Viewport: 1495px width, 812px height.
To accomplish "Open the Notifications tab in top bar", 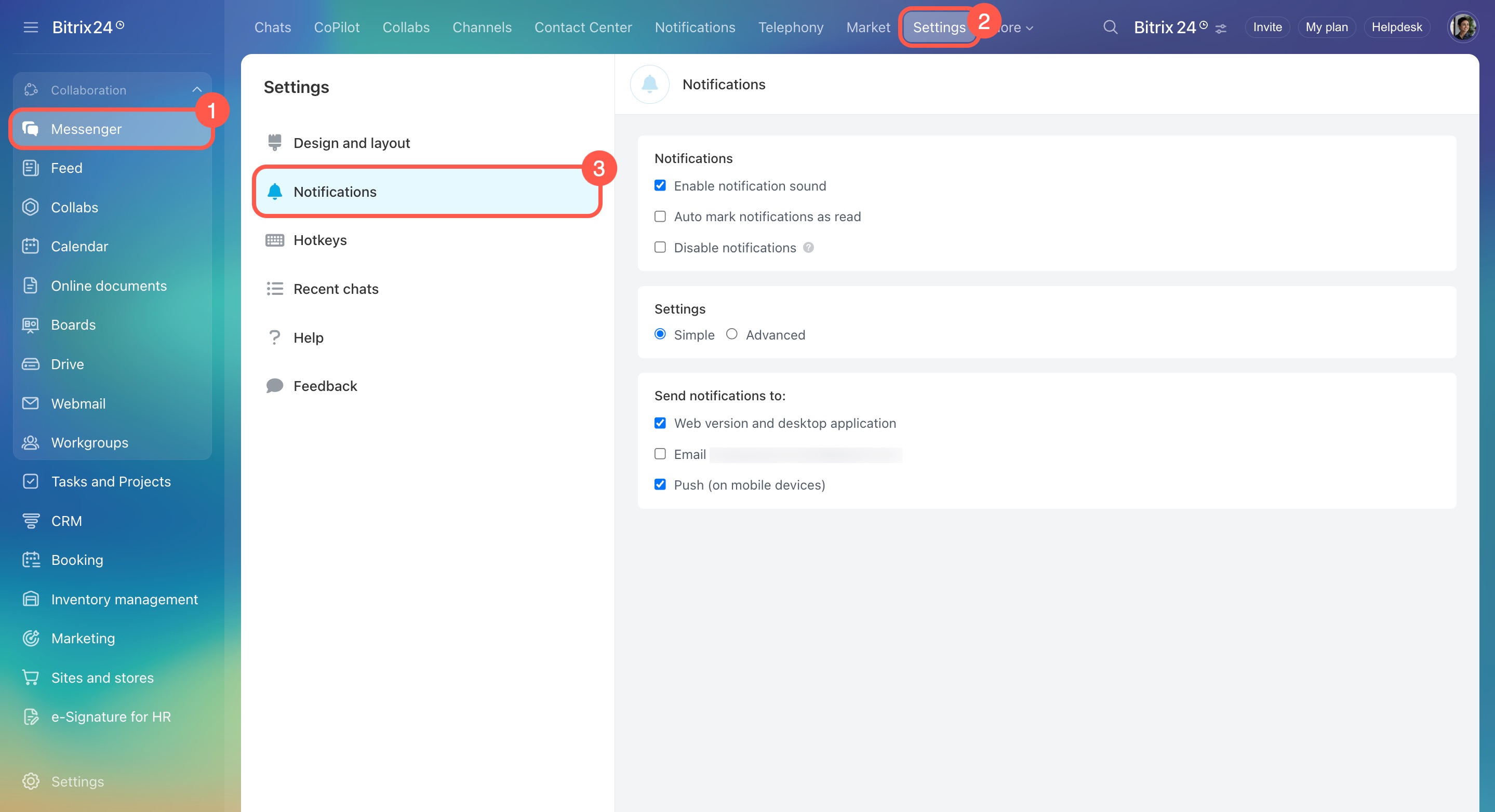I will pyautogui.click(x=695, y=28).
